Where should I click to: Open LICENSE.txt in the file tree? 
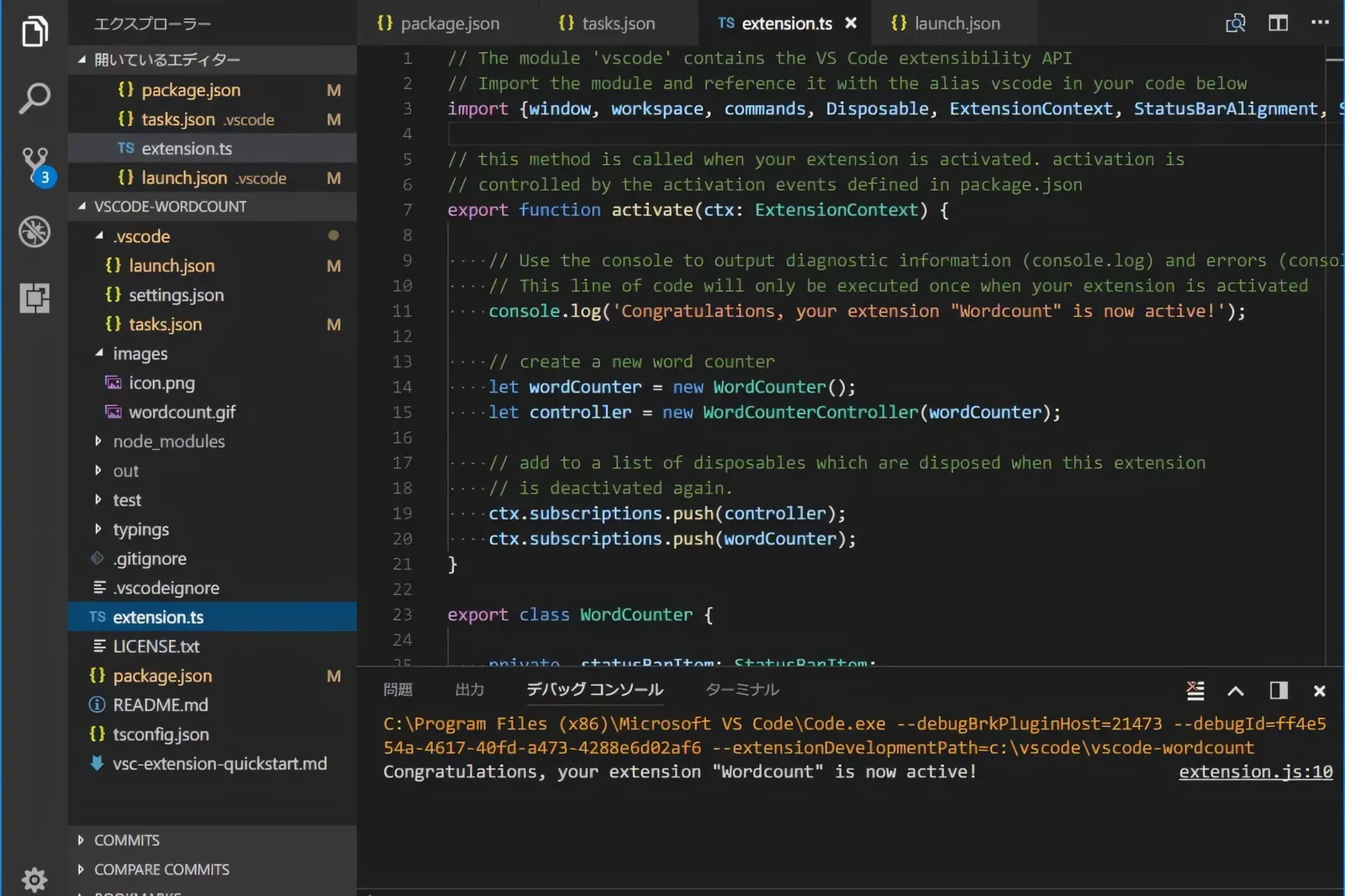[x=212, y=646]
